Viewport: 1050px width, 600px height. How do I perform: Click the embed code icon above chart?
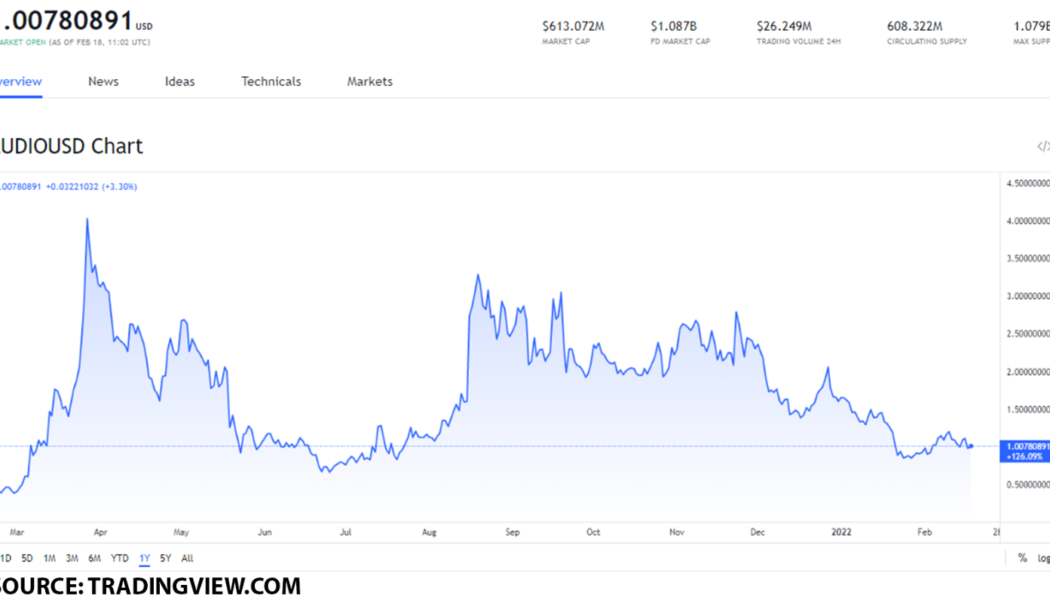tap(1042, 147)
